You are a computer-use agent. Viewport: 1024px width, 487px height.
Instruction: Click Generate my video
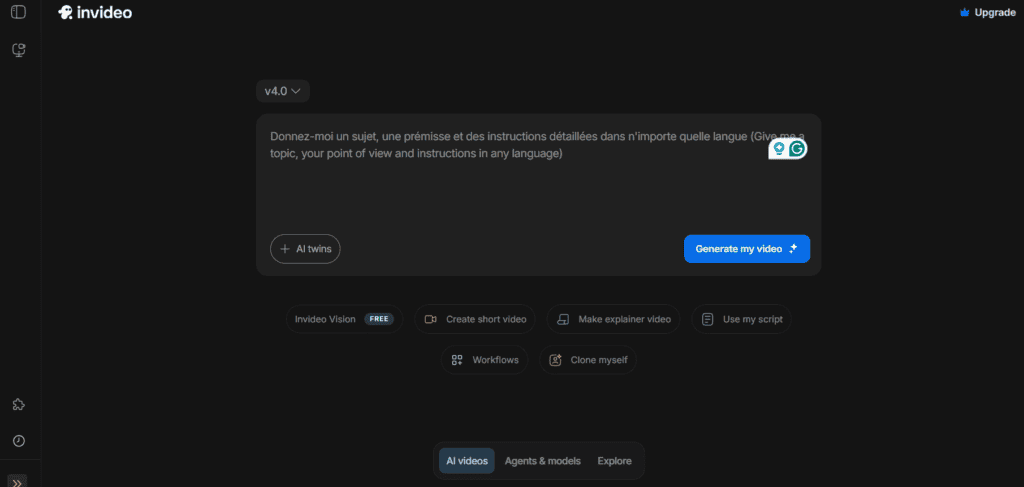(747, 249)
